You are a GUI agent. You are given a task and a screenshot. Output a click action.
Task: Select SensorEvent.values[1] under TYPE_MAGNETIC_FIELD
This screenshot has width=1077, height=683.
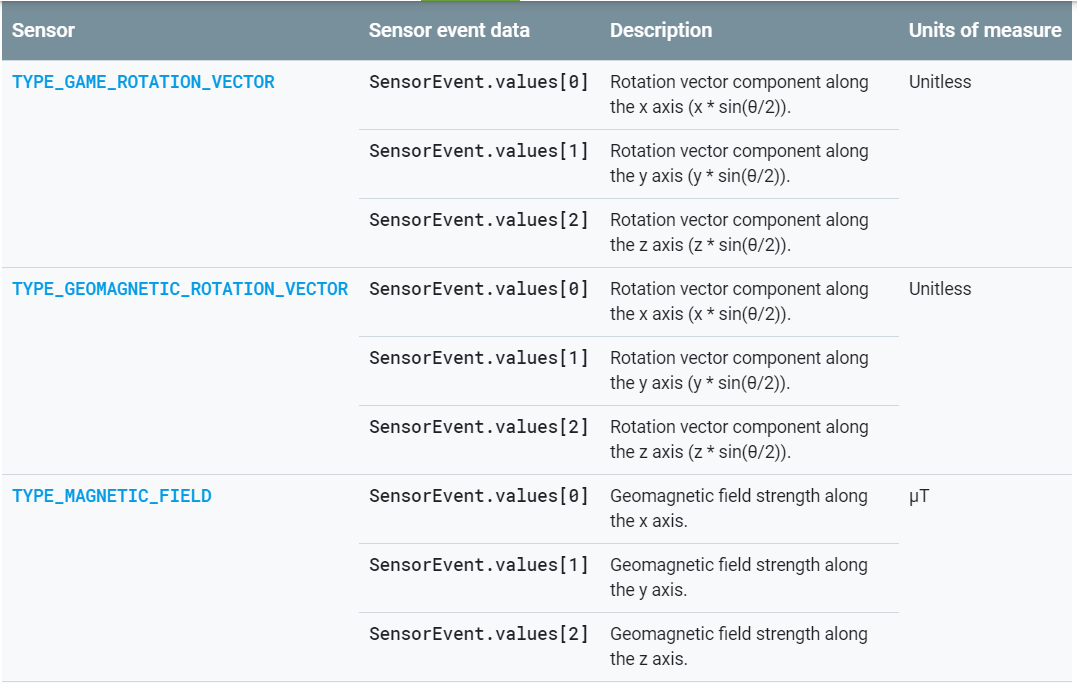(x=478, y=565)
